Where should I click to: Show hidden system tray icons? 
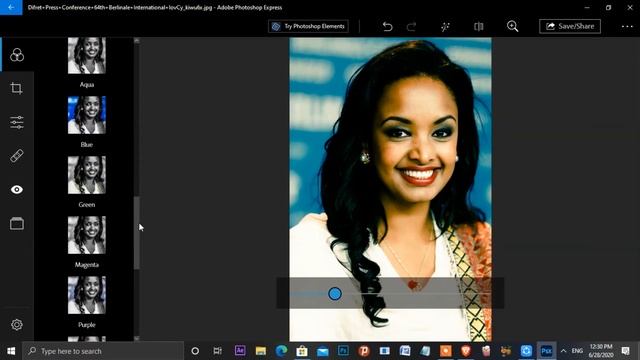(563, 351)
